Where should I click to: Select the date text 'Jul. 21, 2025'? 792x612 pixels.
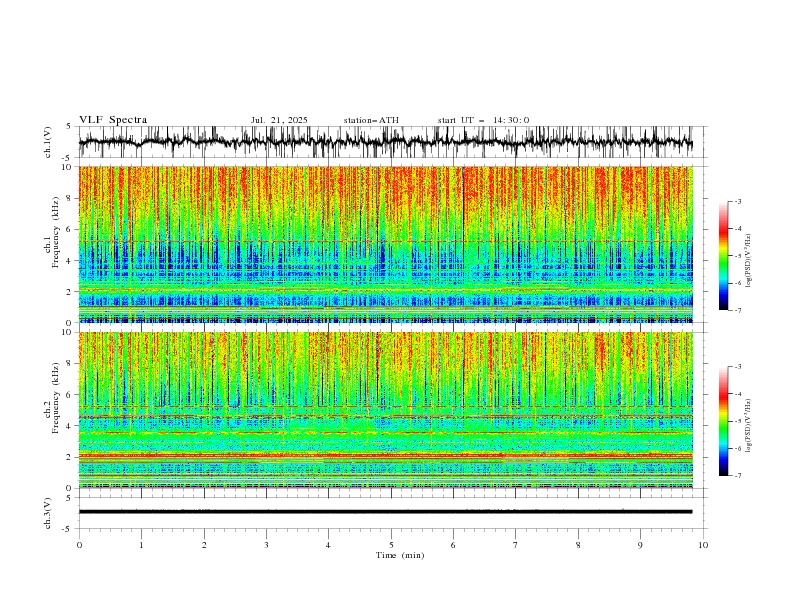point(279,120)
